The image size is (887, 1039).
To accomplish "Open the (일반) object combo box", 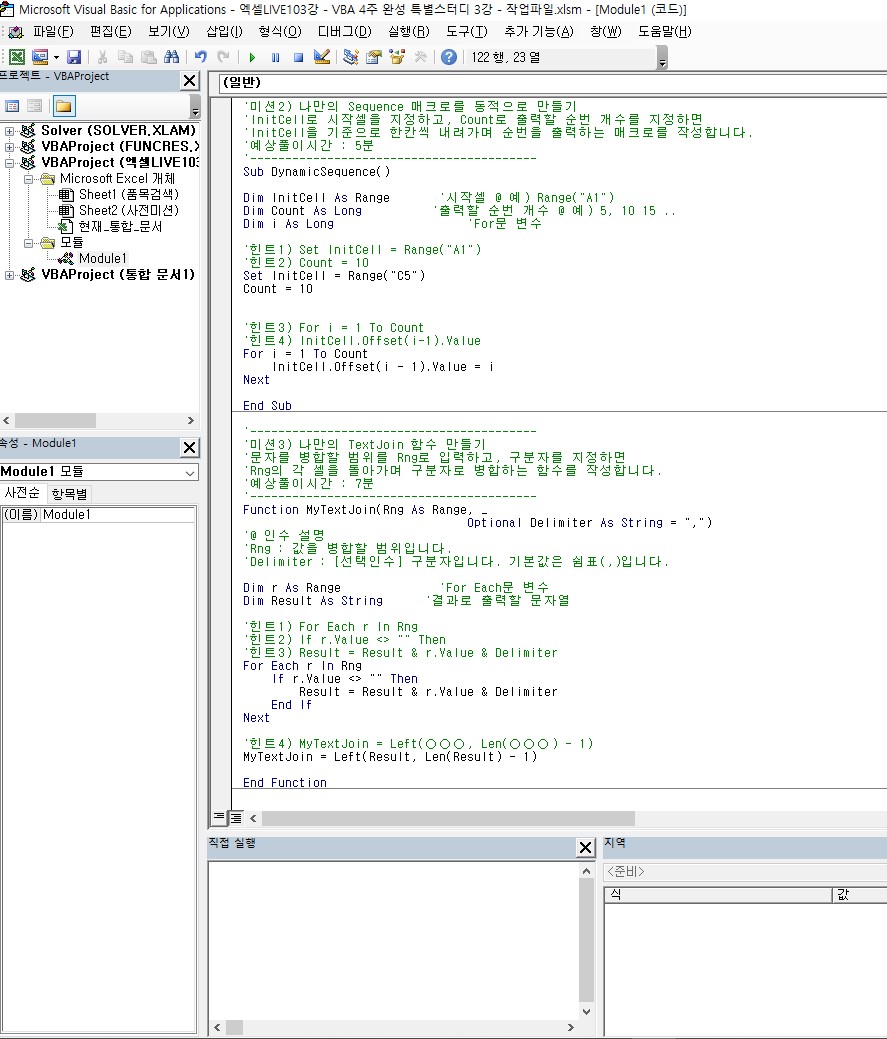I will [x=553, y=83].
